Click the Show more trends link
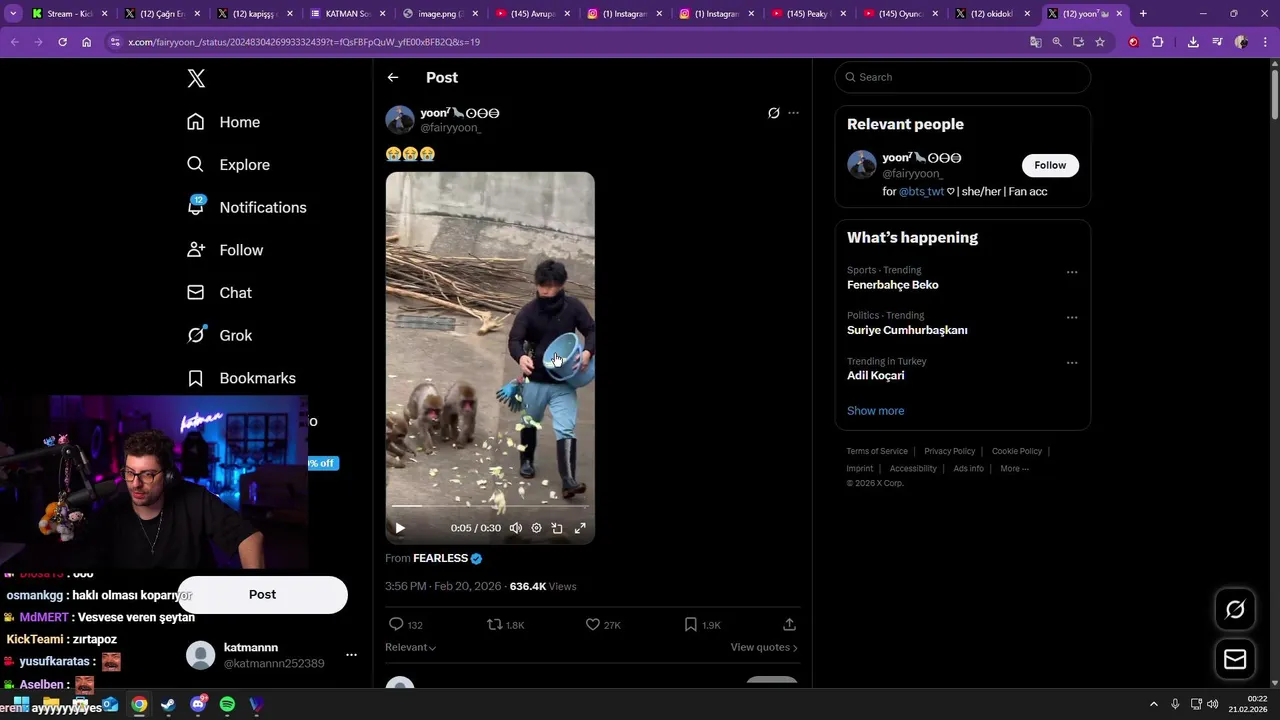1280x720 pixels. tap(875, 411)
